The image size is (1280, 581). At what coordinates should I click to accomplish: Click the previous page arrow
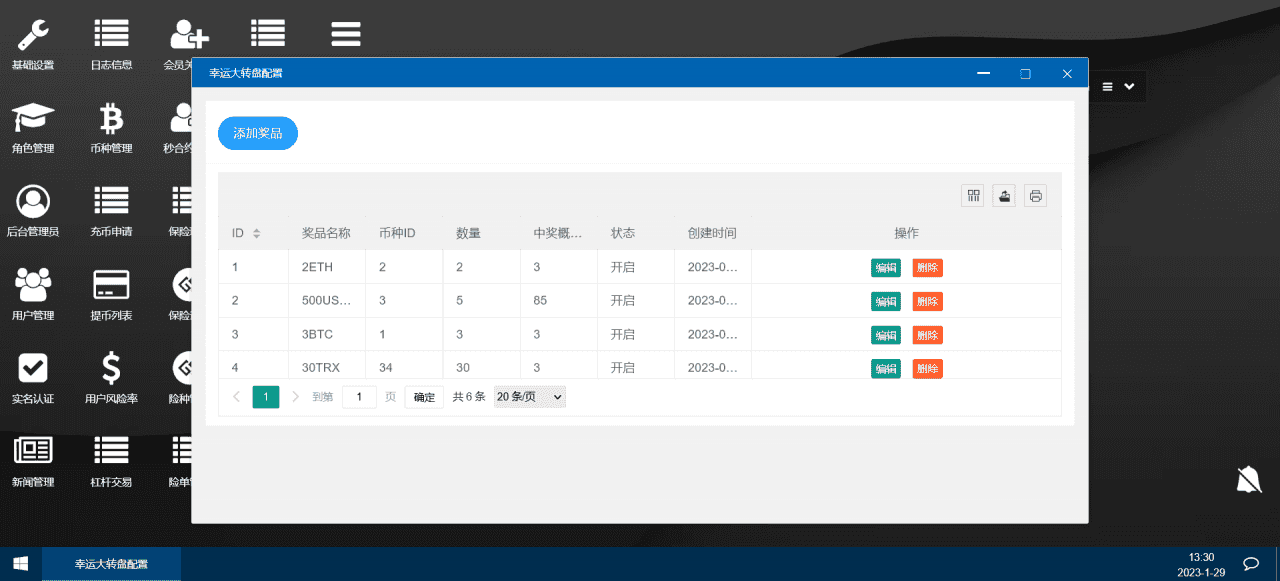237,397
